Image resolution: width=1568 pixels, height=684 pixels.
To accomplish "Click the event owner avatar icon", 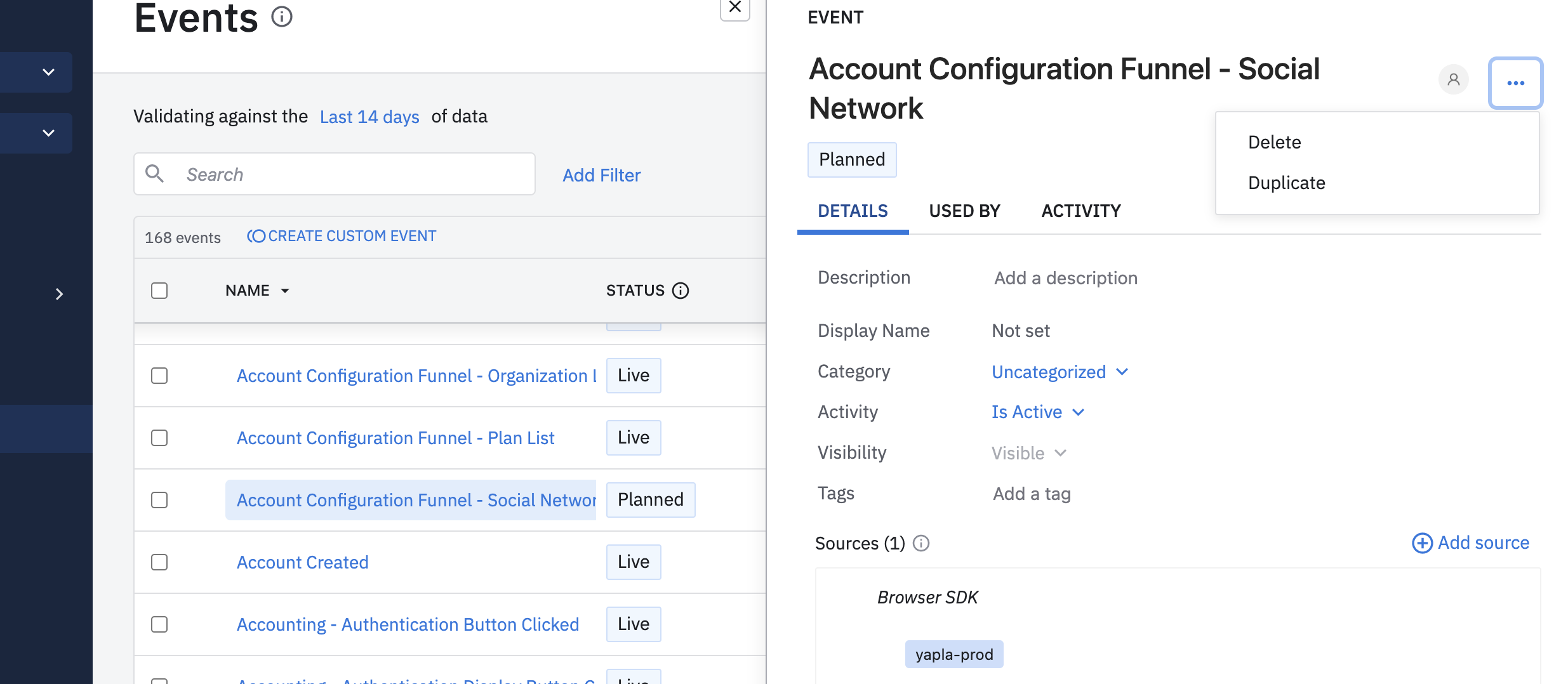I will click(x=1453, y=80).
